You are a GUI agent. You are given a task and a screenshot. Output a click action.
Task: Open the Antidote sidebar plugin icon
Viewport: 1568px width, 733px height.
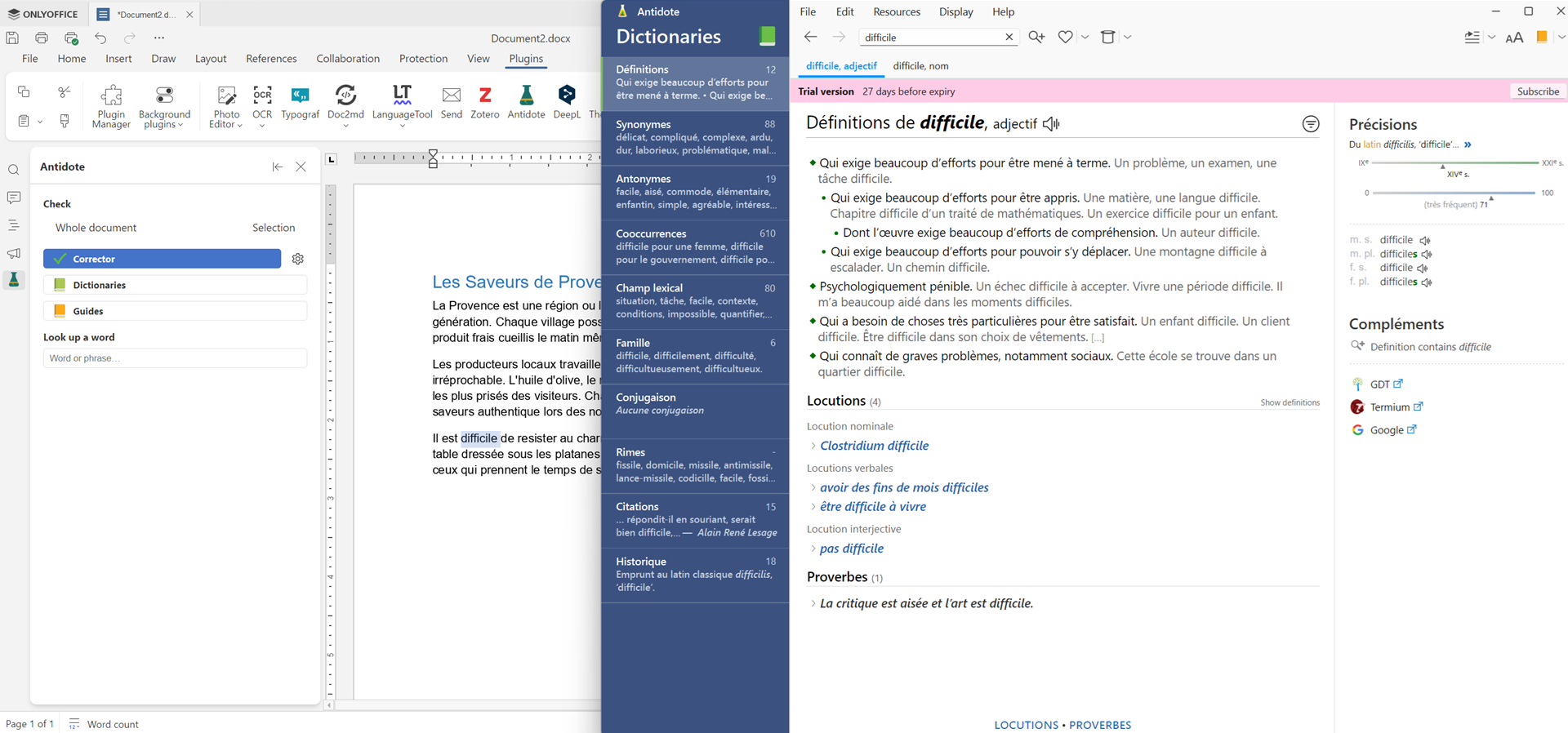pos(14,280)
